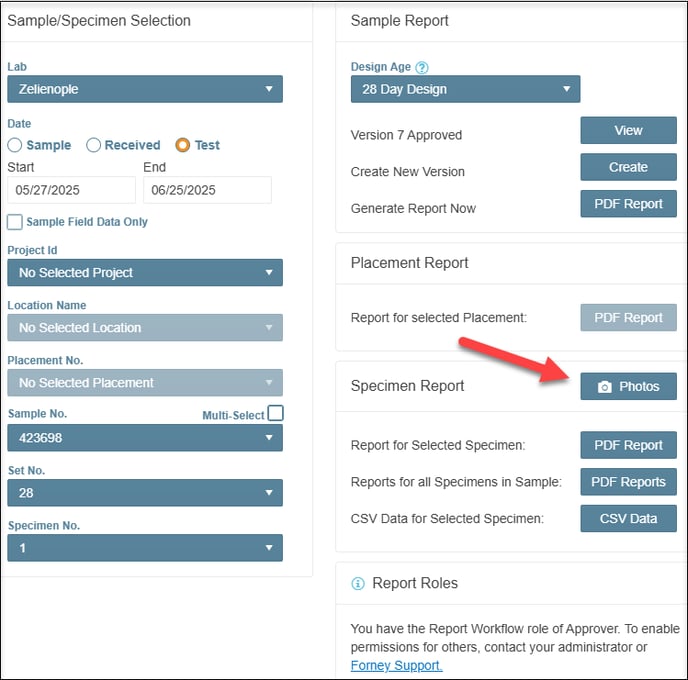Open the Sample No. dropdown 423698
Image resolution: width=688 pixels, height=680 pixels.
point(145,437)
